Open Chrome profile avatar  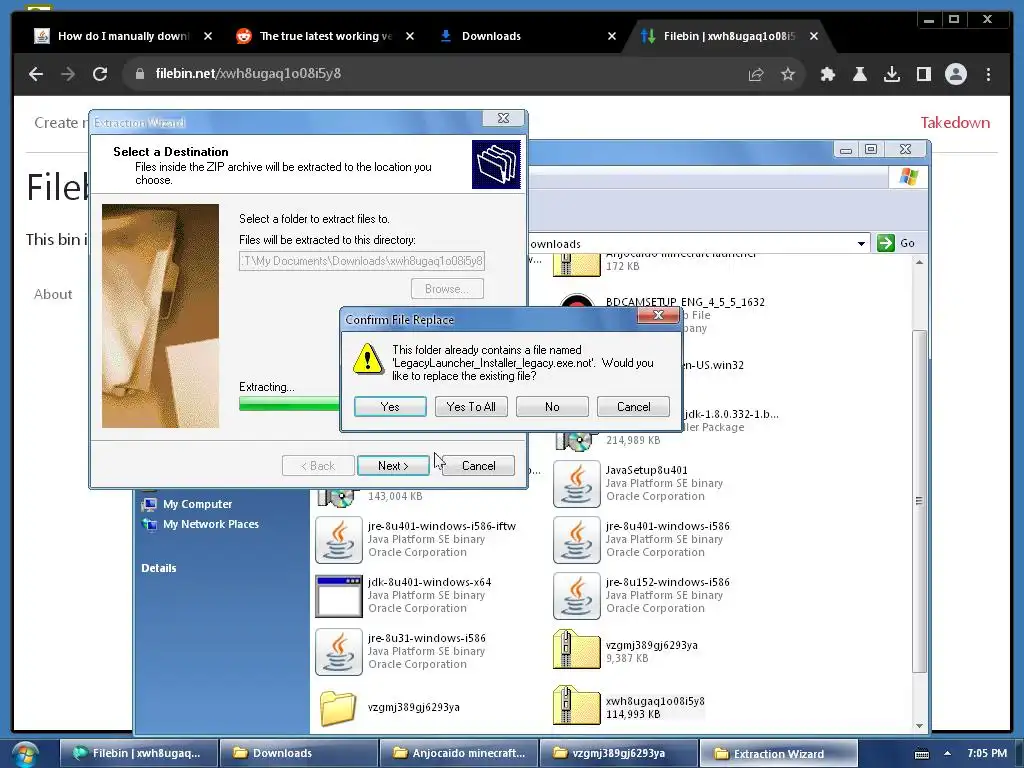955,74
